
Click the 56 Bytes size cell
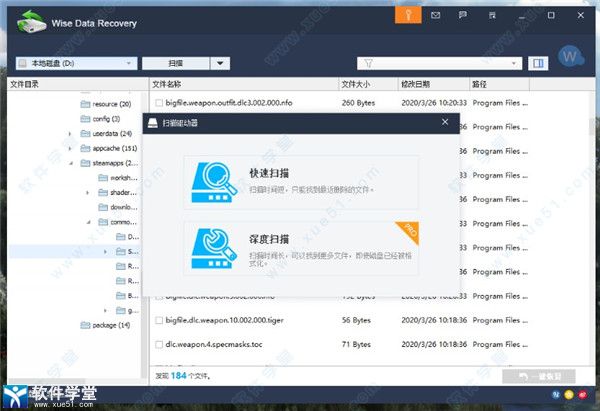pos(356,320)
